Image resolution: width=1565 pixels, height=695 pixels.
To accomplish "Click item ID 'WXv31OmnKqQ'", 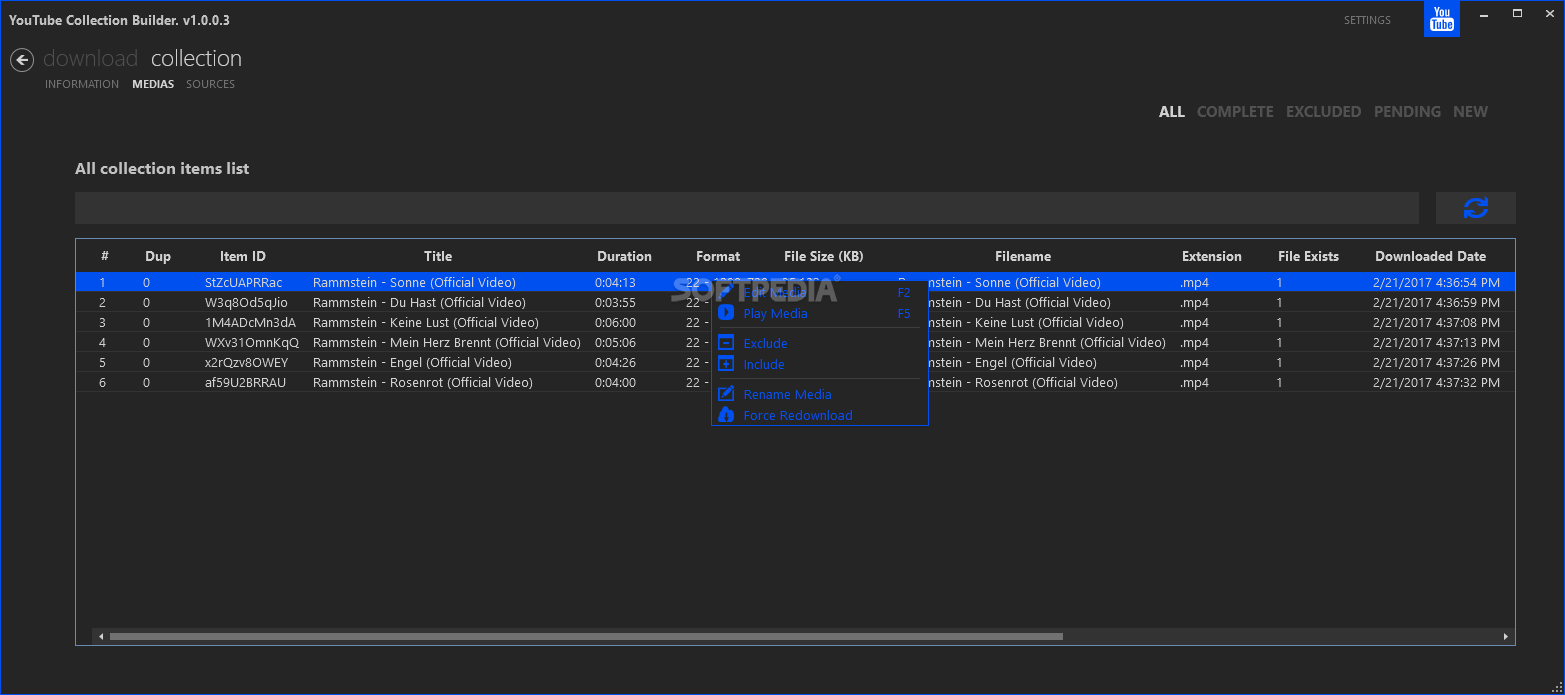I will click(x=251, y=343).
